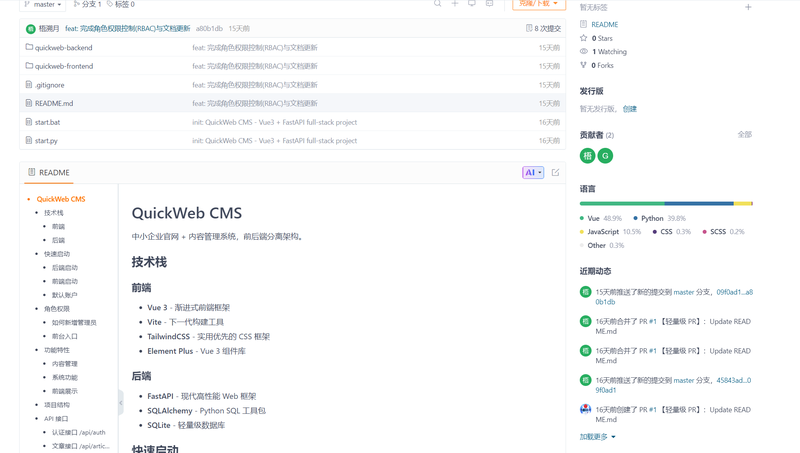This screenshot has height=453, width=800.
Task: Jump to 项目结构 section in outline
Action: click(57, 405)
